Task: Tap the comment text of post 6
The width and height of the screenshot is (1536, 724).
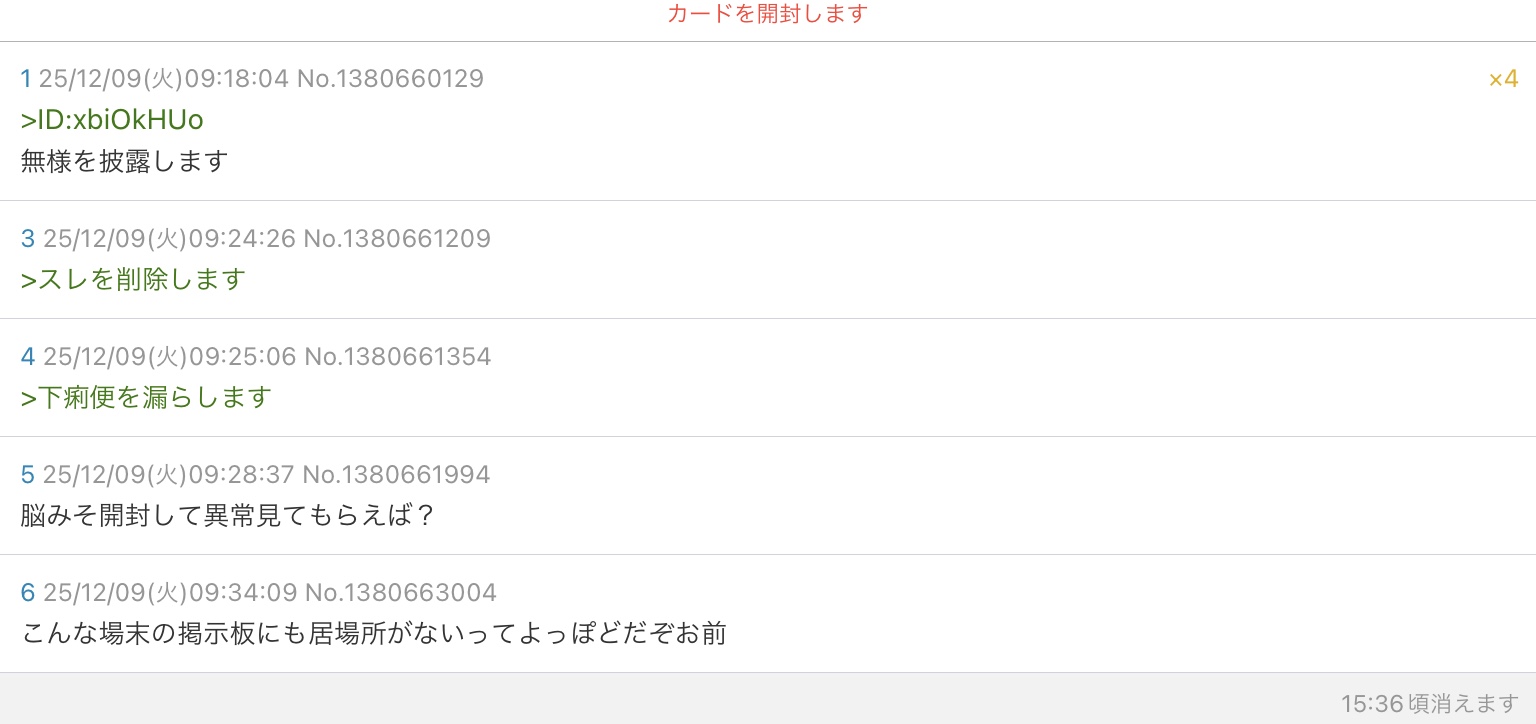Action: [x=373, y=633]
